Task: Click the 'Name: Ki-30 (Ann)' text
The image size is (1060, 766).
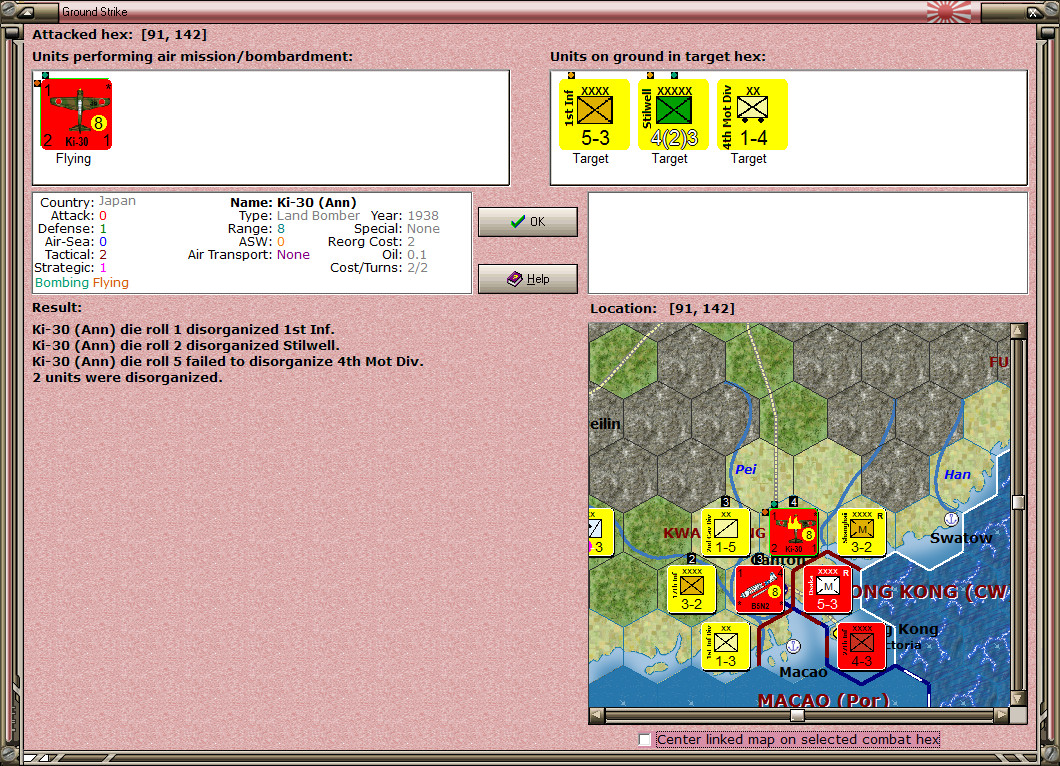Action: click(293, 202)
